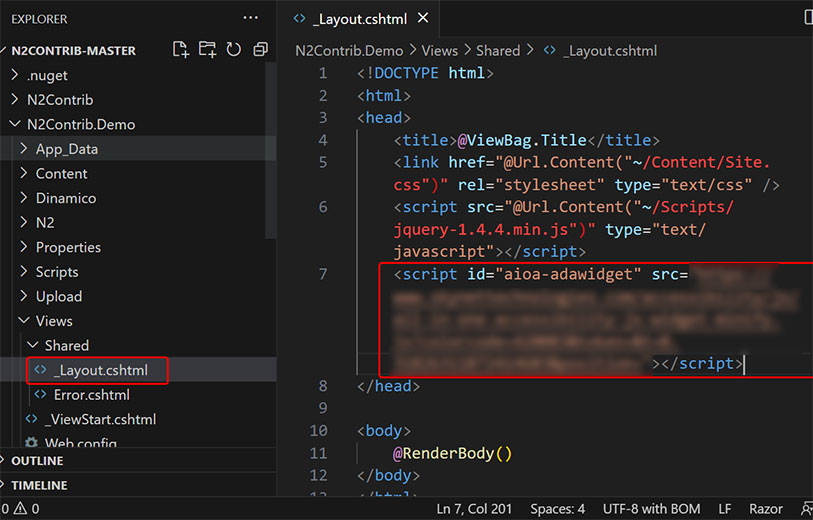The width and height of the screenshot is (813, 520).
Task: Click Ln 7, Col 201 in status bar
Action: pos(474,509)
